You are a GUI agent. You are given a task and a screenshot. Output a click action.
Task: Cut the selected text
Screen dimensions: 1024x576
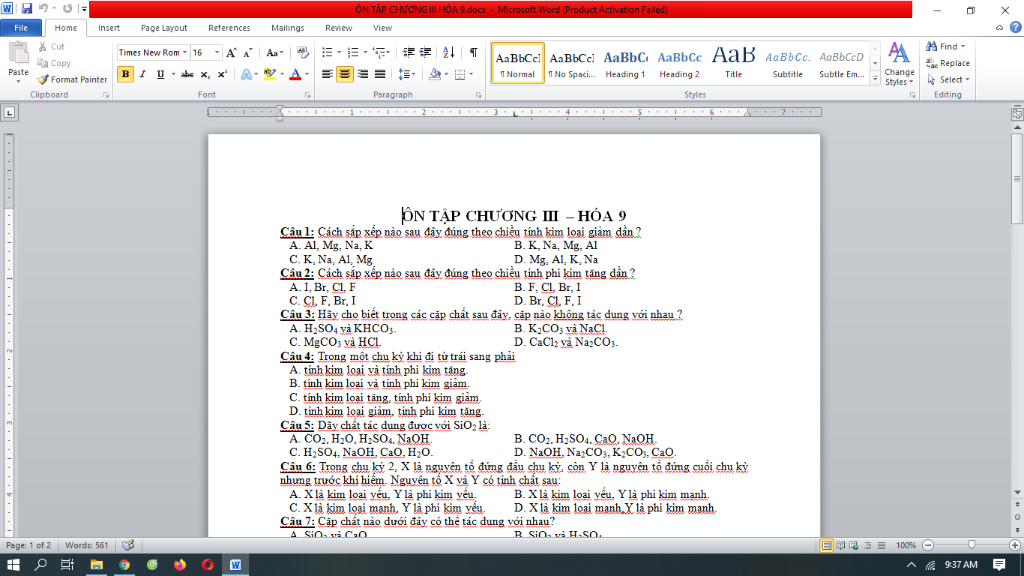[52, 46]
